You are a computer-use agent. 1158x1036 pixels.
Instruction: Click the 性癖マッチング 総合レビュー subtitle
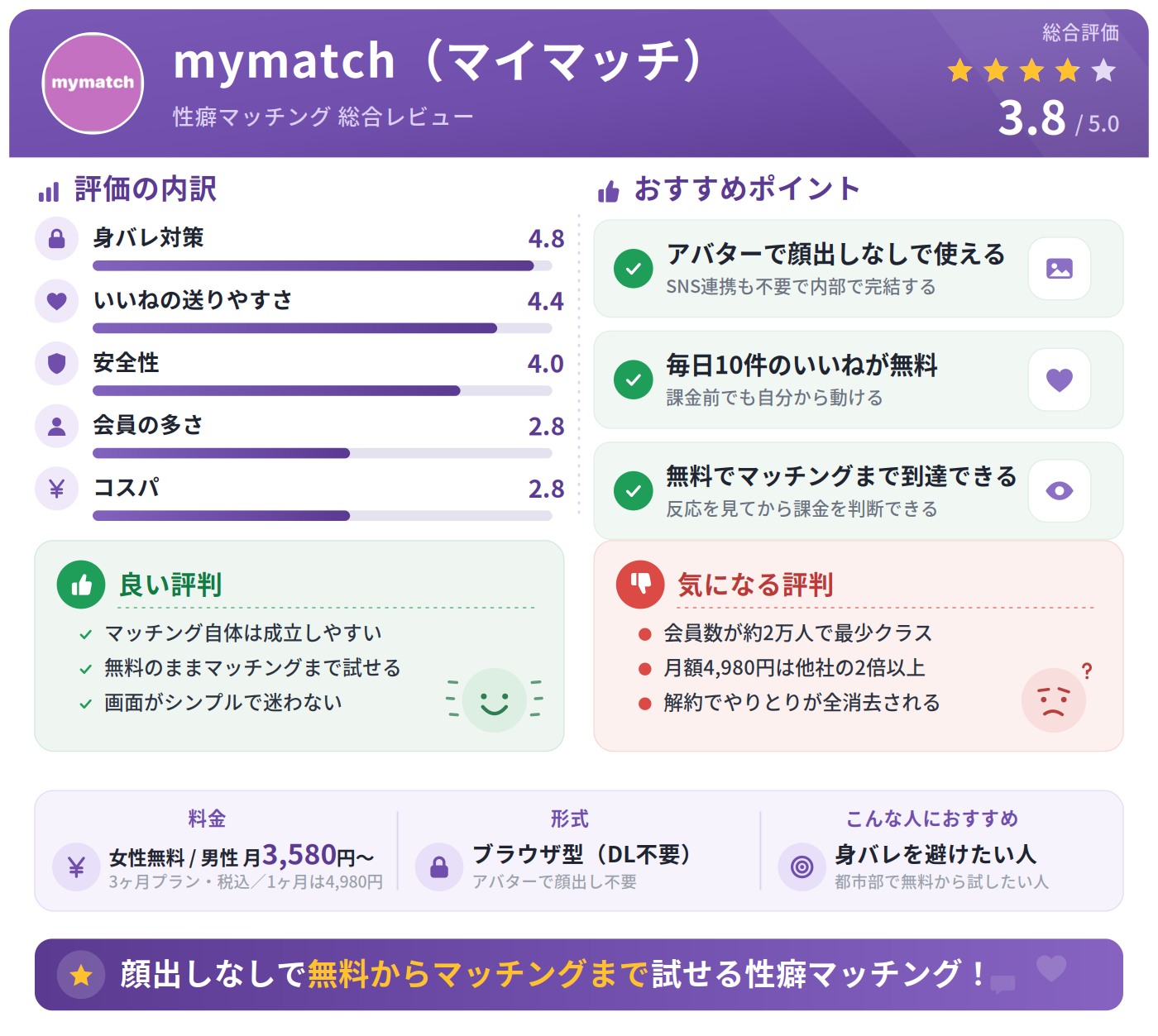click(323, 117)
